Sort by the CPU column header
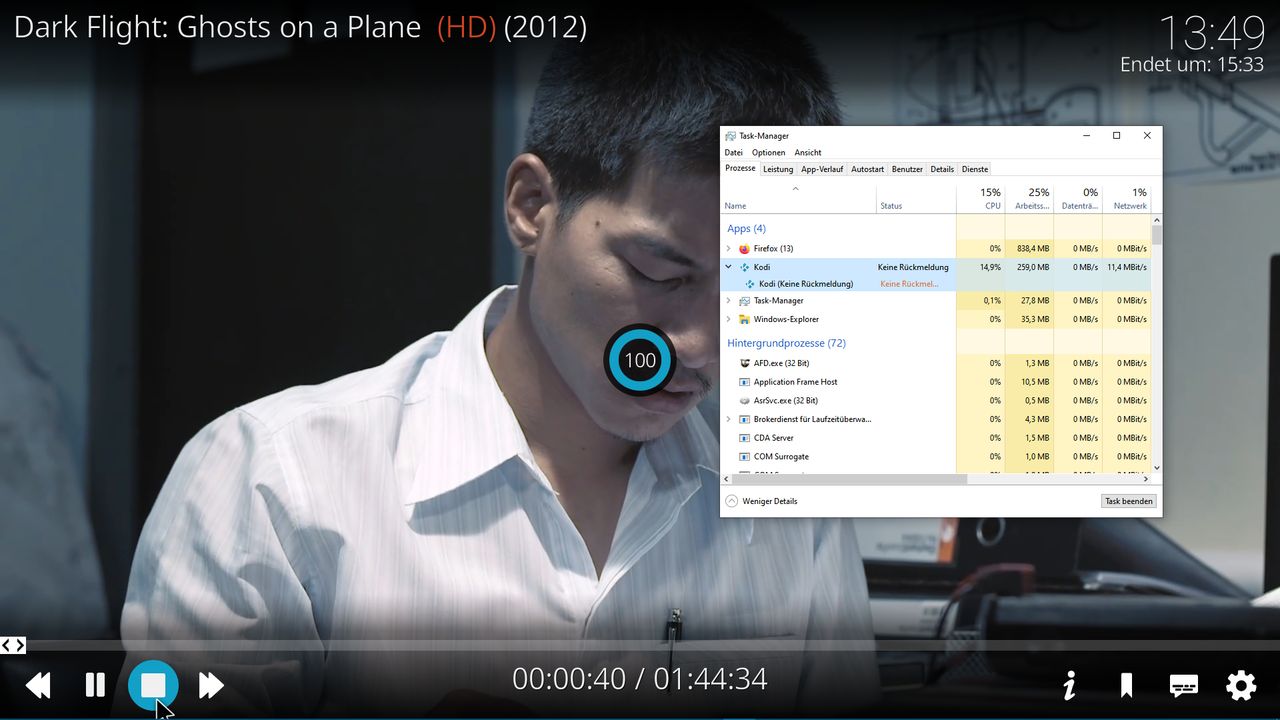The image size is (1280, 720). (x=980, y=198)
